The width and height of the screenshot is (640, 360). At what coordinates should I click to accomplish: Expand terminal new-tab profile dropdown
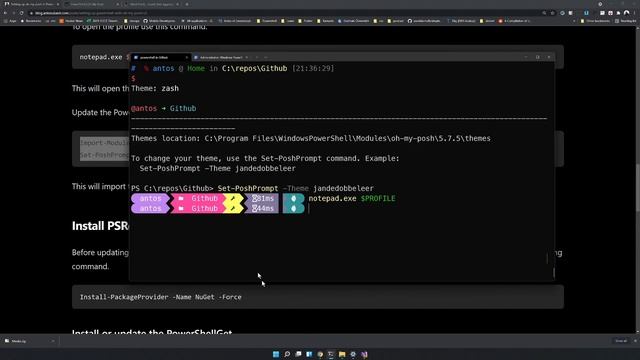tap(266, 57)
